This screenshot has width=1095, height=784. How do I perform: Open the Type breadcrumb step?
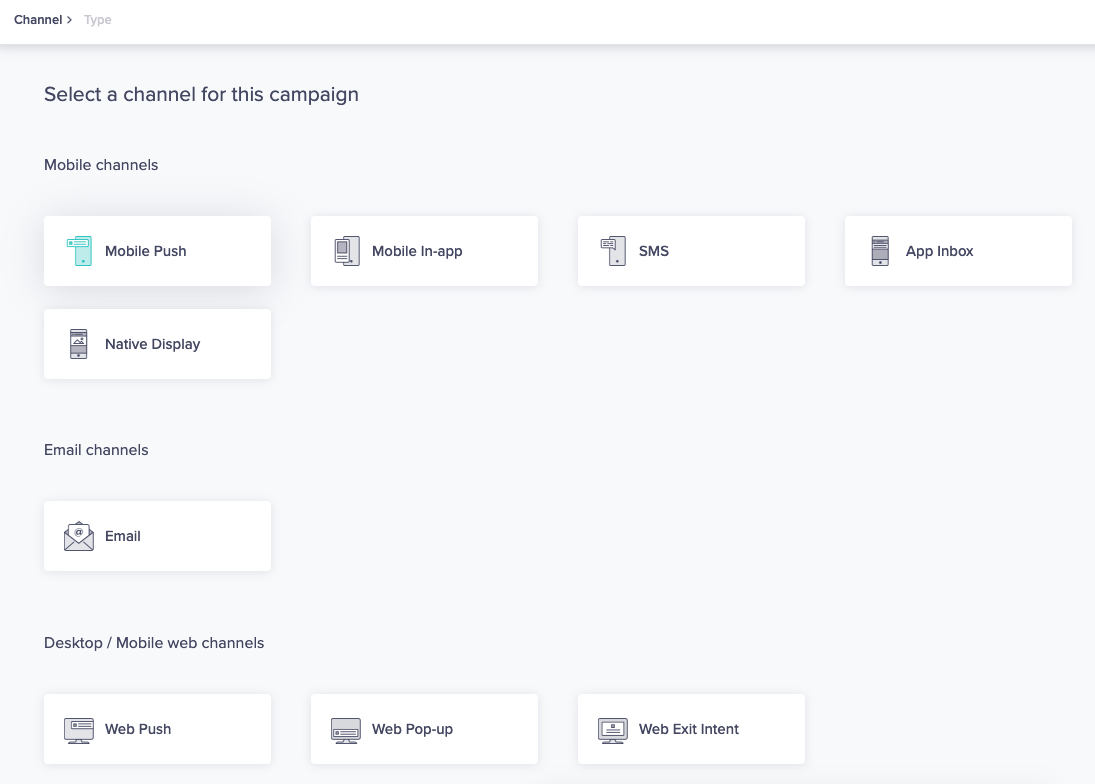[x=98, y=20]
